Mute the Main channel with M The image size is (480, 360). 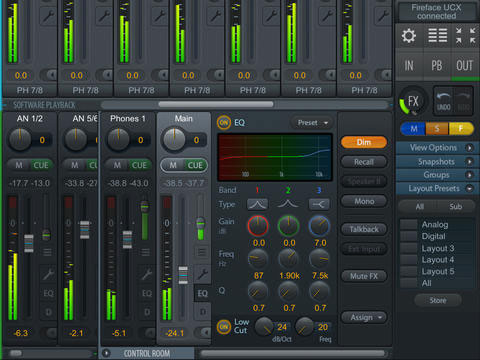pos(173,165)
